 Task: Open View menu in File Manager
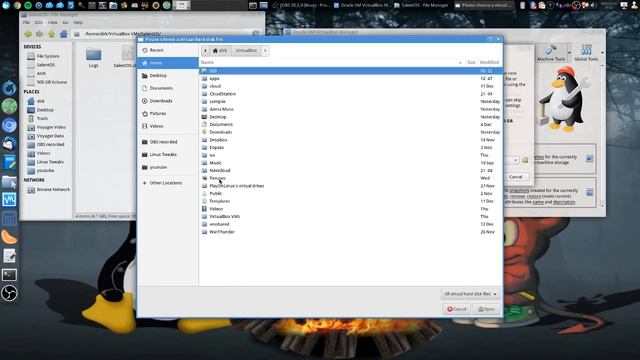tap(53, 22)
